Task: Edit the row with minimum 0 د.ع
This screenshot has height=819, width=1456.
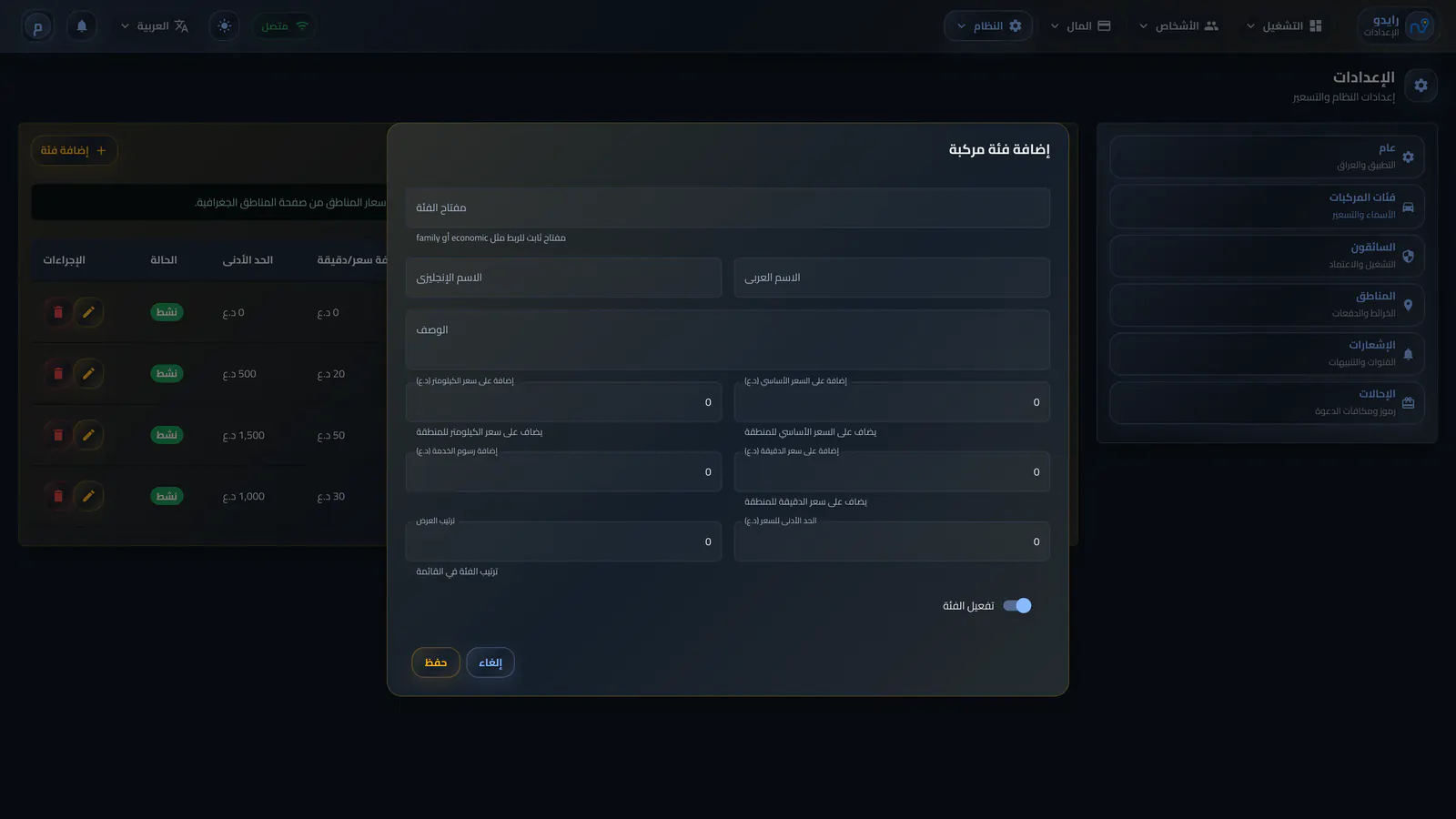Action: 88,312
